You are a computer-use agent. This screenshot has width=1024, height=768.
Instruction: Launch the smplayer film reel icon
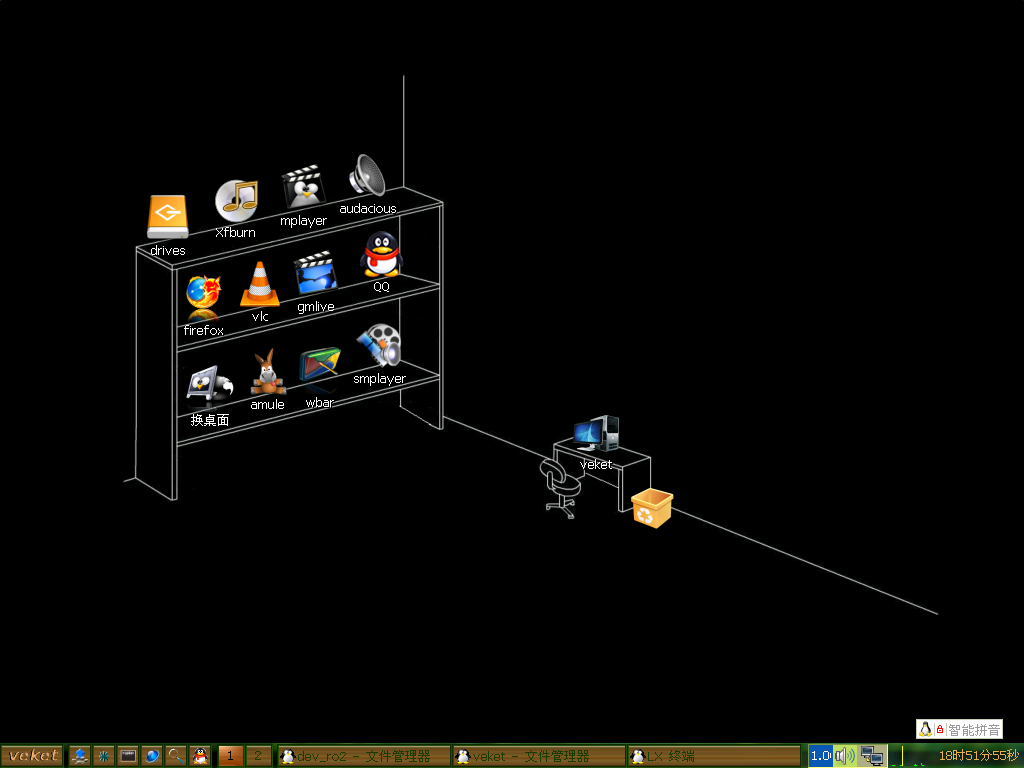379,345
